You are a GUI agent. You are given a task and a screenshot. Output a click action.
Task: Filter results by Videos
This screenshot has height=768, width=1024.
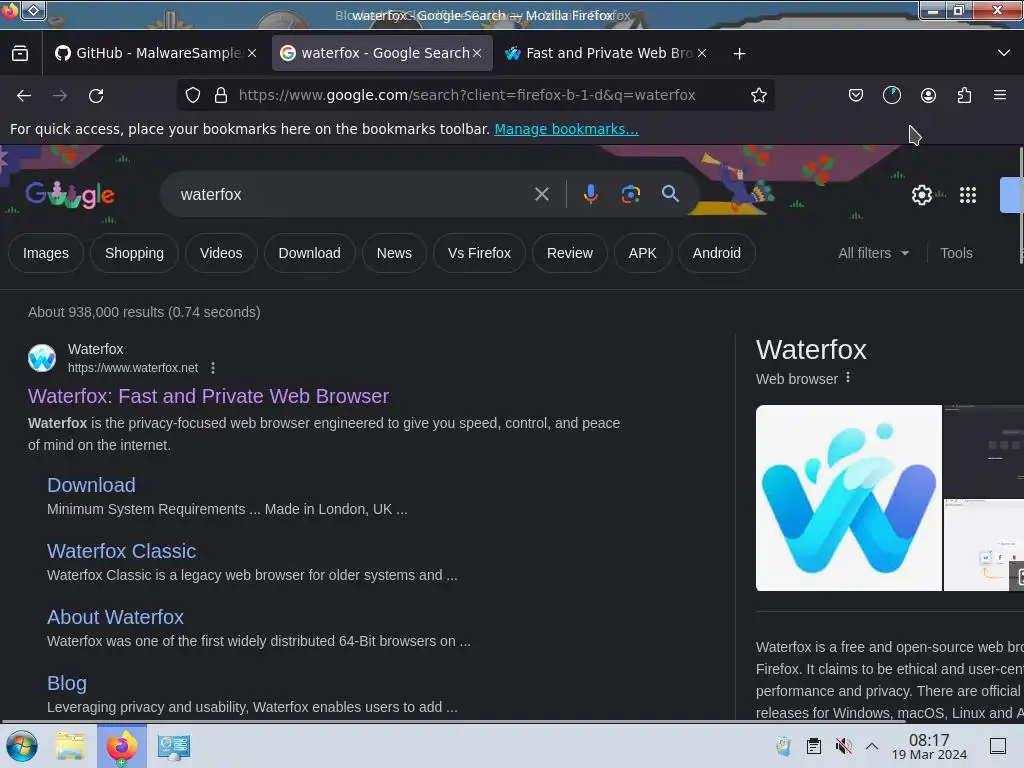pos(221,253)
